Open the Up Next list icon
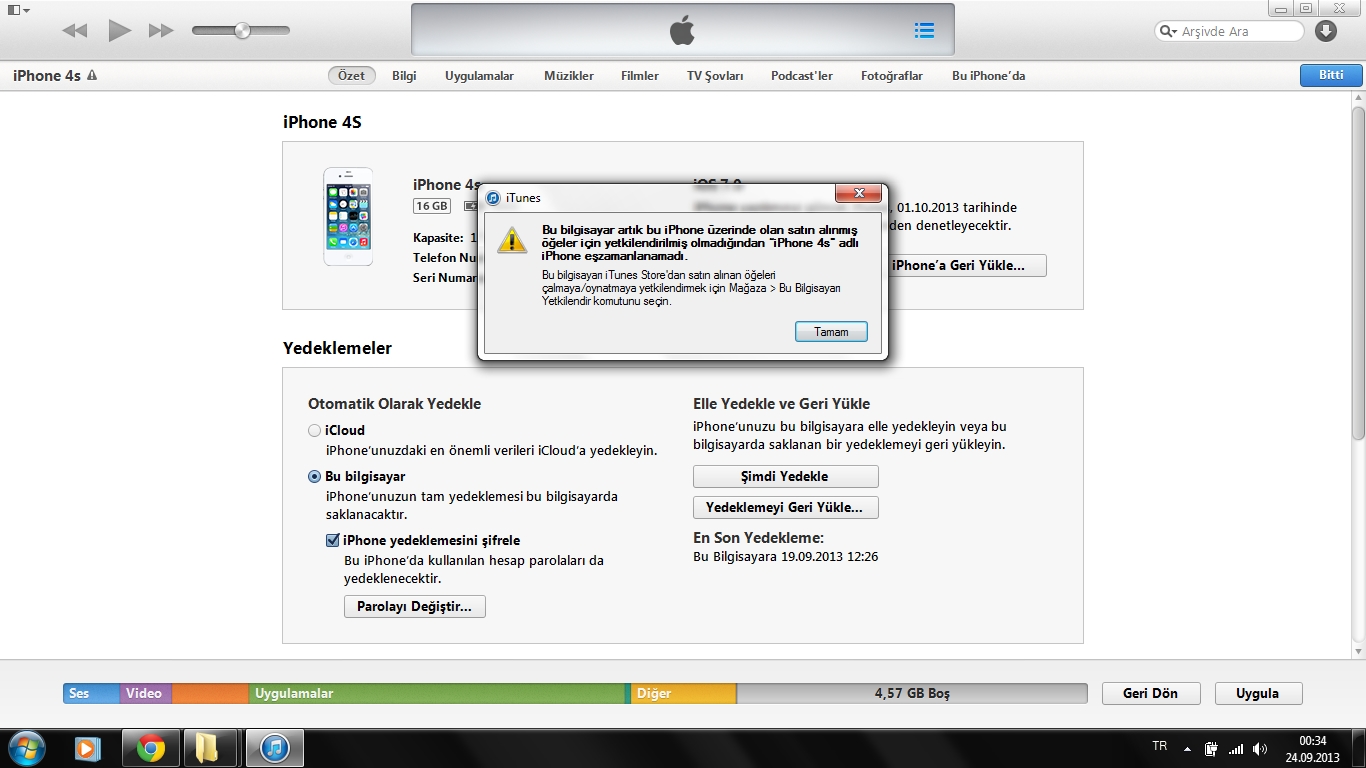 (924, 31)
